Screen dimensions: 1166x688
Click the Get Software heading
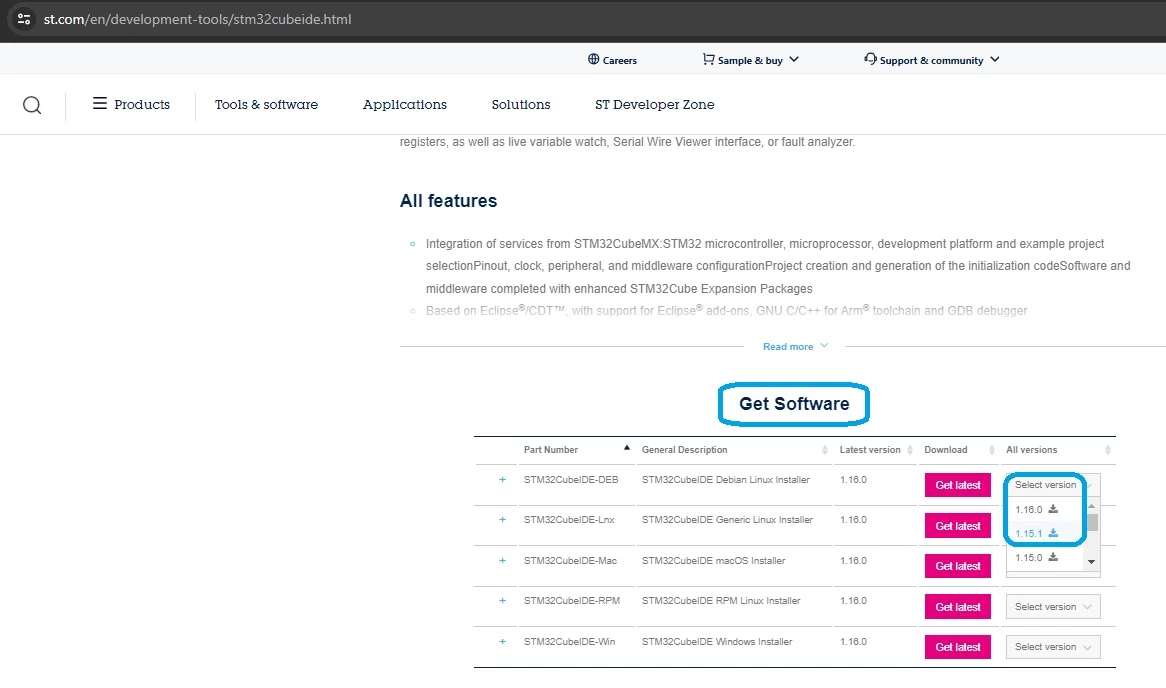click(793, 404)
